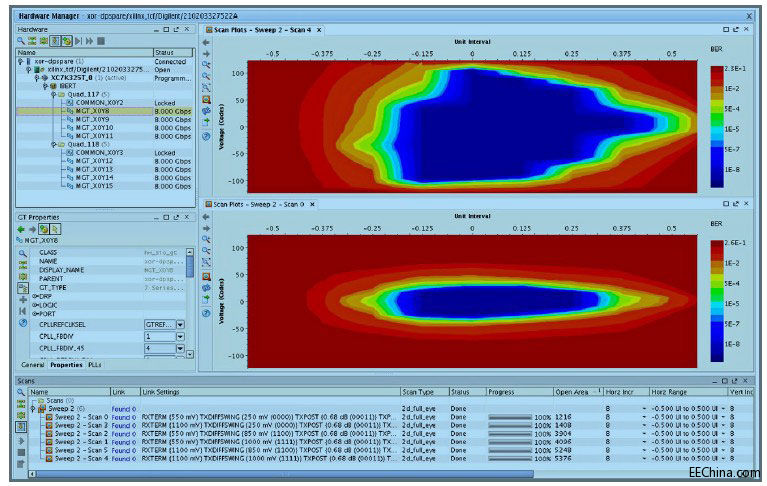767x486 pixels.
Task: Click the Link Settings column header
Action: pyautogui.click(x=270, y=392)
